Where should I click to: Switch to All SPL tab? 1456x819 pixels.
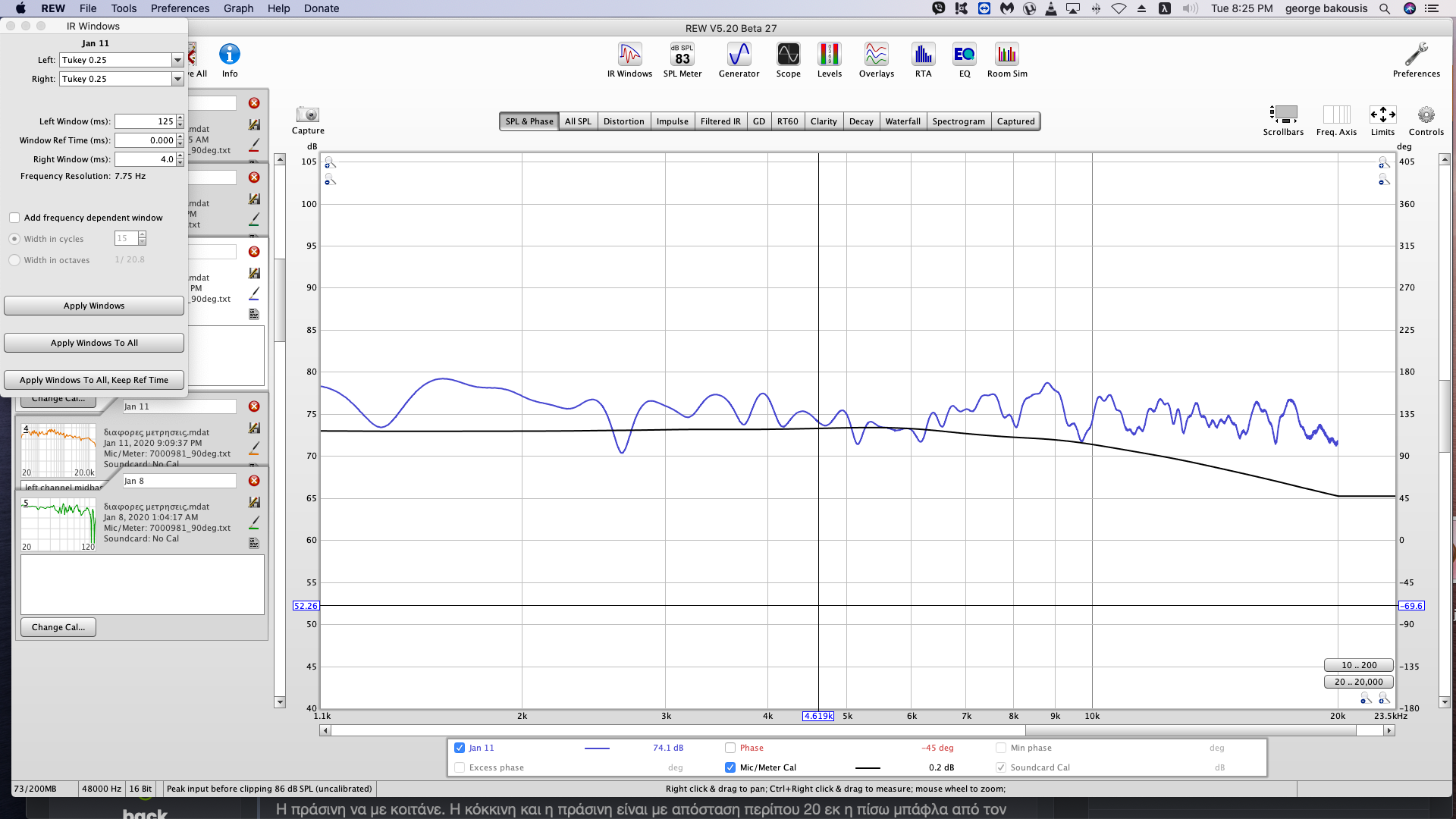(578, 121)
